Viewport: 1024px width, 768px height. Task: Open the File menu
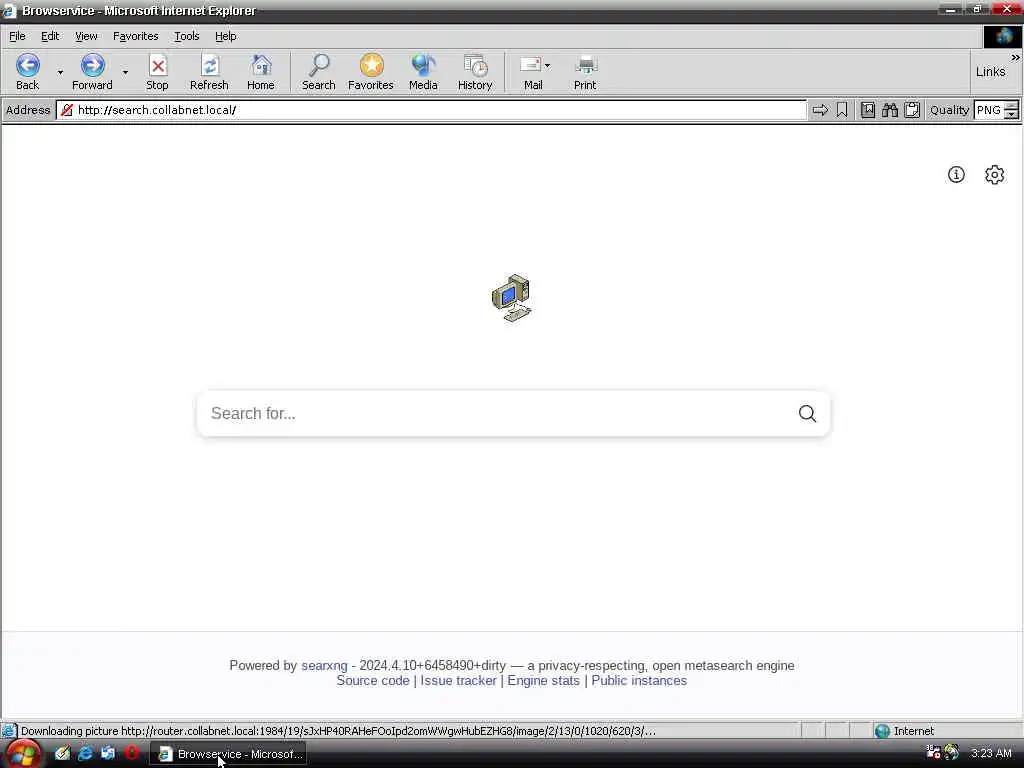pyautogui.click(x=17, y=36)
